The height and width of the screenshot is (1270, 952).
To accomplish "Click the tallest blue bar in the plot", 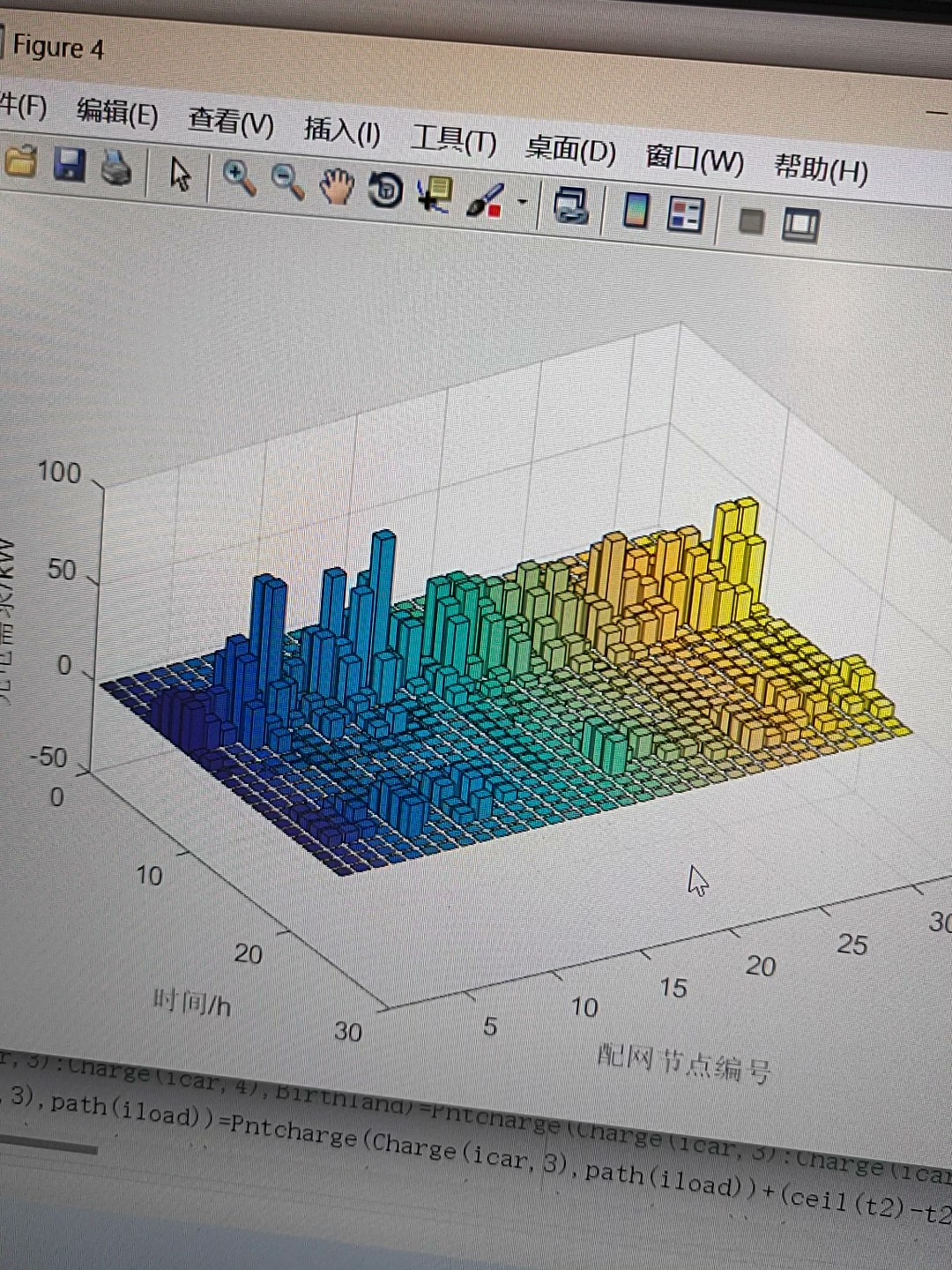I will tap(383, 591).
